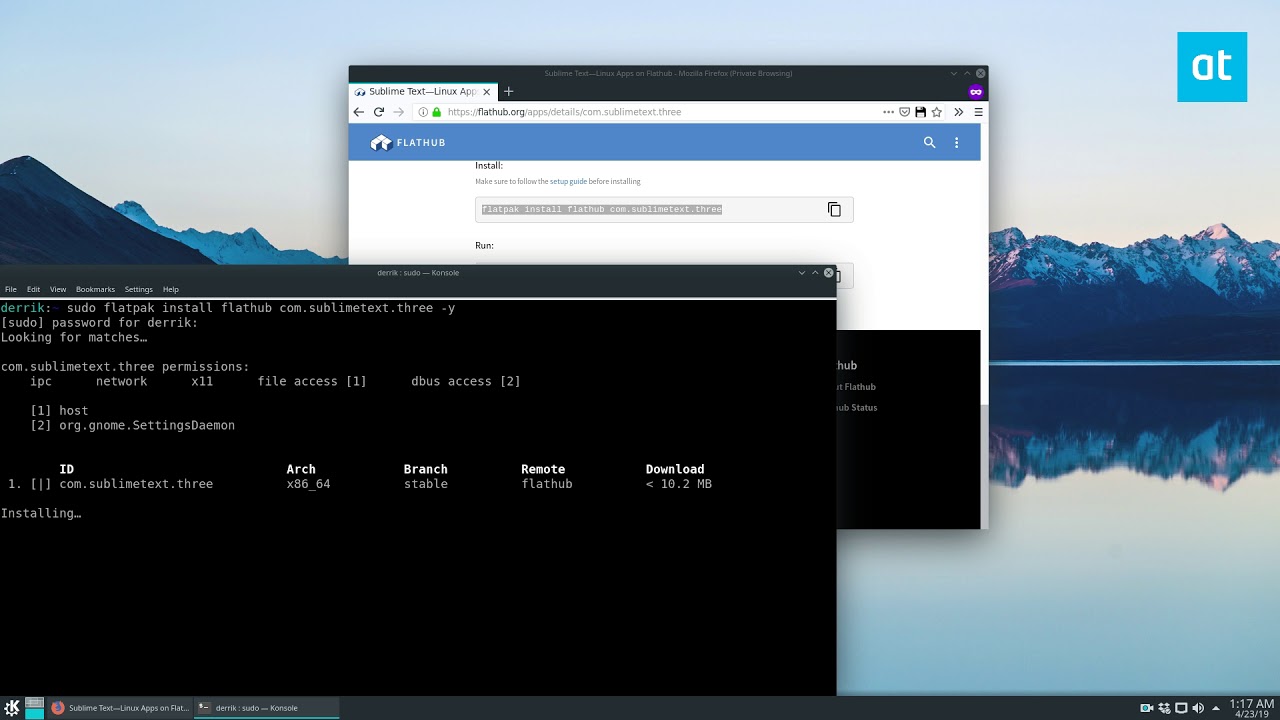Screen dimensions: 1280x720
Task: Click the floppy disk save icon
Action: click(921, 112)
